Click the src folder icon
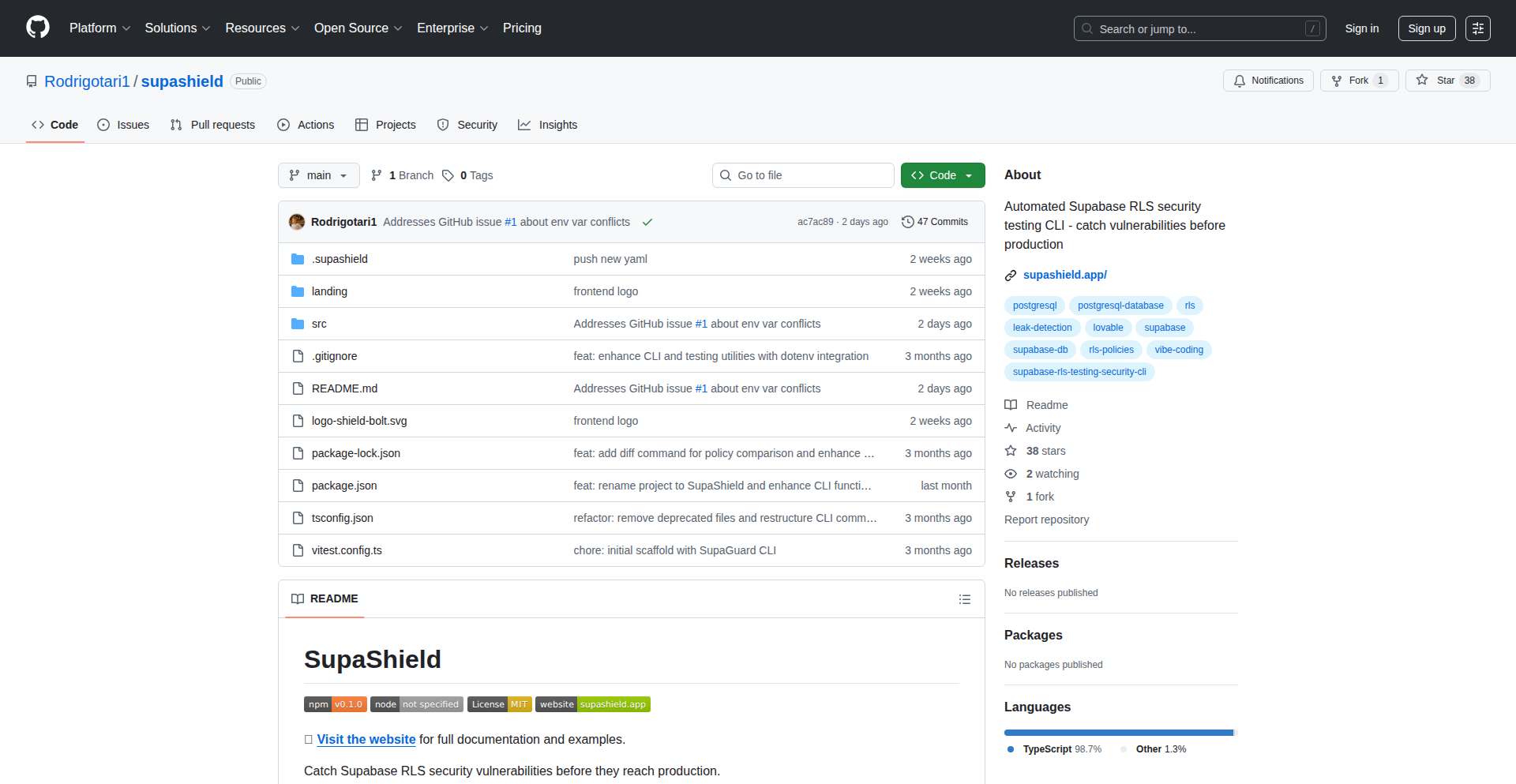Image resolution: width=1516 pixels, height=784 pixels. pos(298,324)
